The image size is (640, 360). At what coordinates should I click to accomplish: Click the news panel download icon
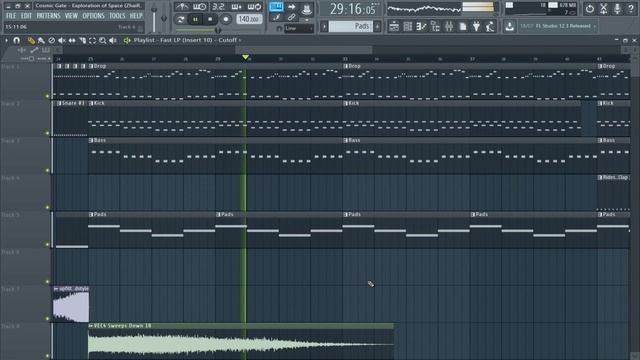[x=509, y=27]
